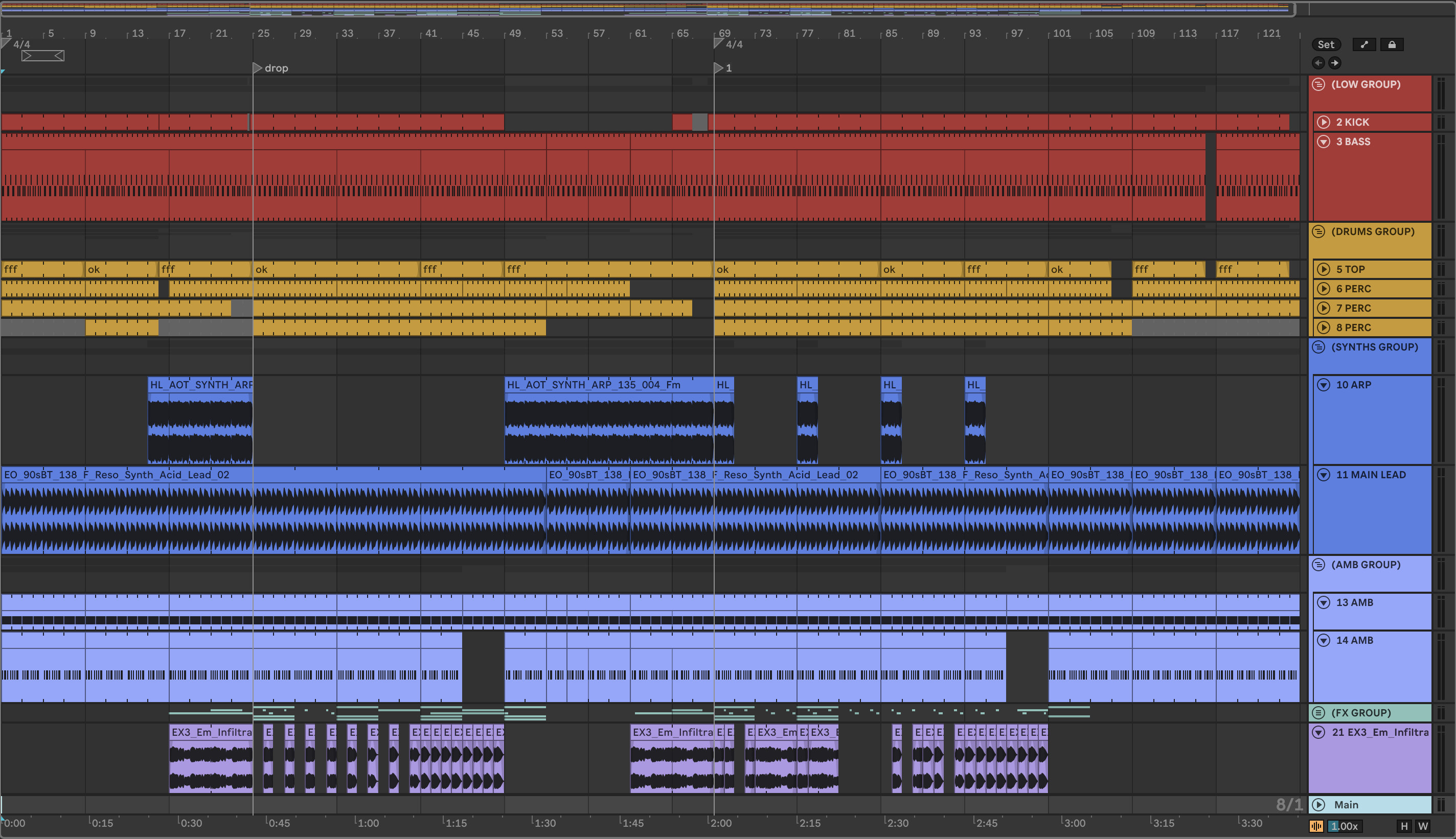Jump to next locator arrow

point(1334,63)
